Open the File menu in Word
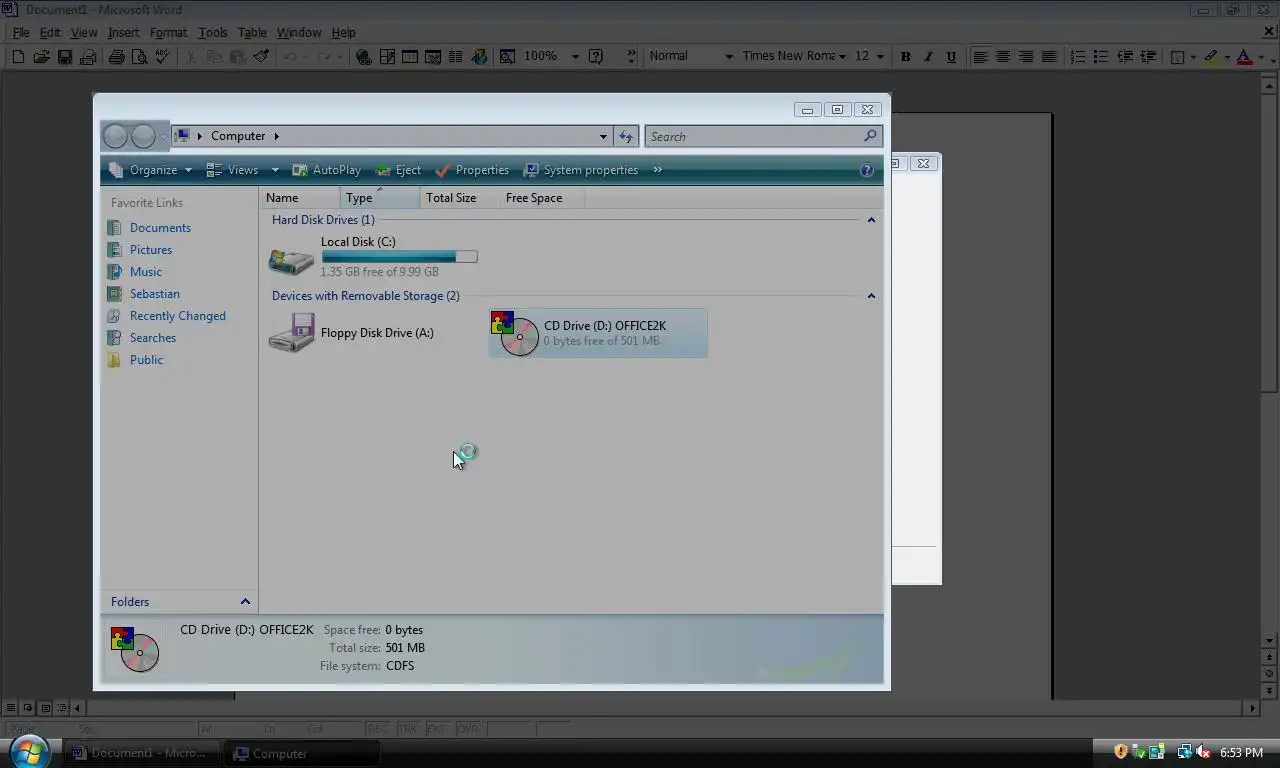The image size is (1280, 768). tap(21, 32)
